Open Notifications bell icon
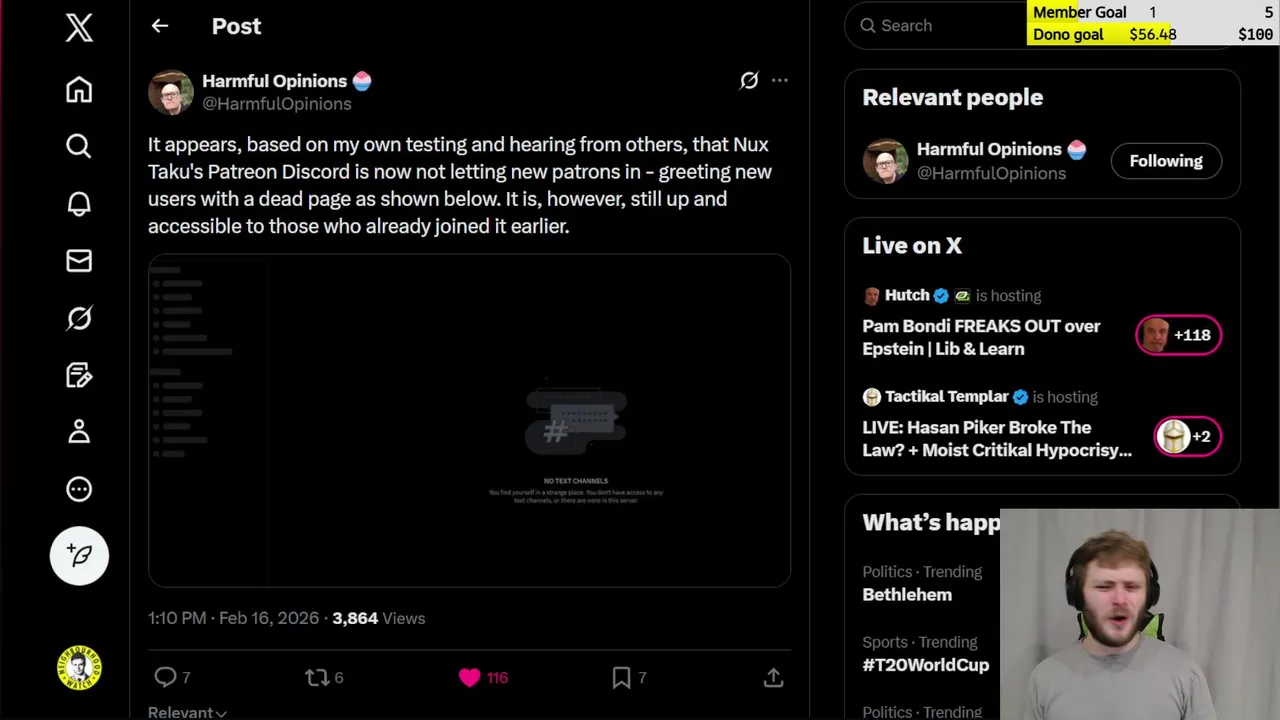The height and width of the screenshot is (720, 1280). (79, 204)
